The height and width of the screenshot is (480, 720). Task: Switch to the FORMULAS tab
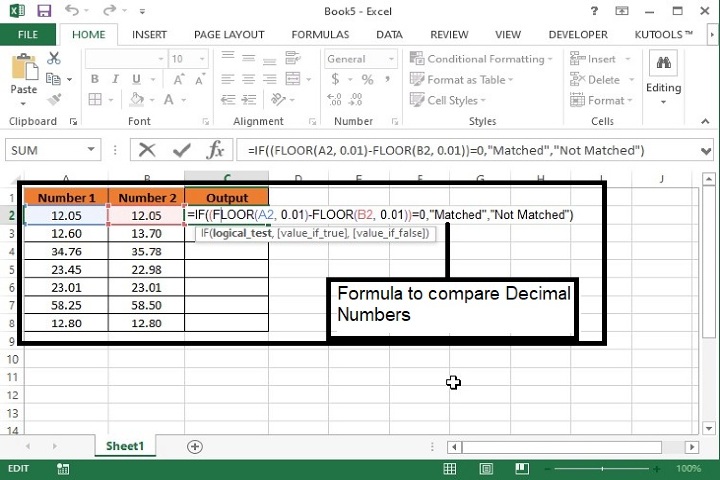point(320,34)
